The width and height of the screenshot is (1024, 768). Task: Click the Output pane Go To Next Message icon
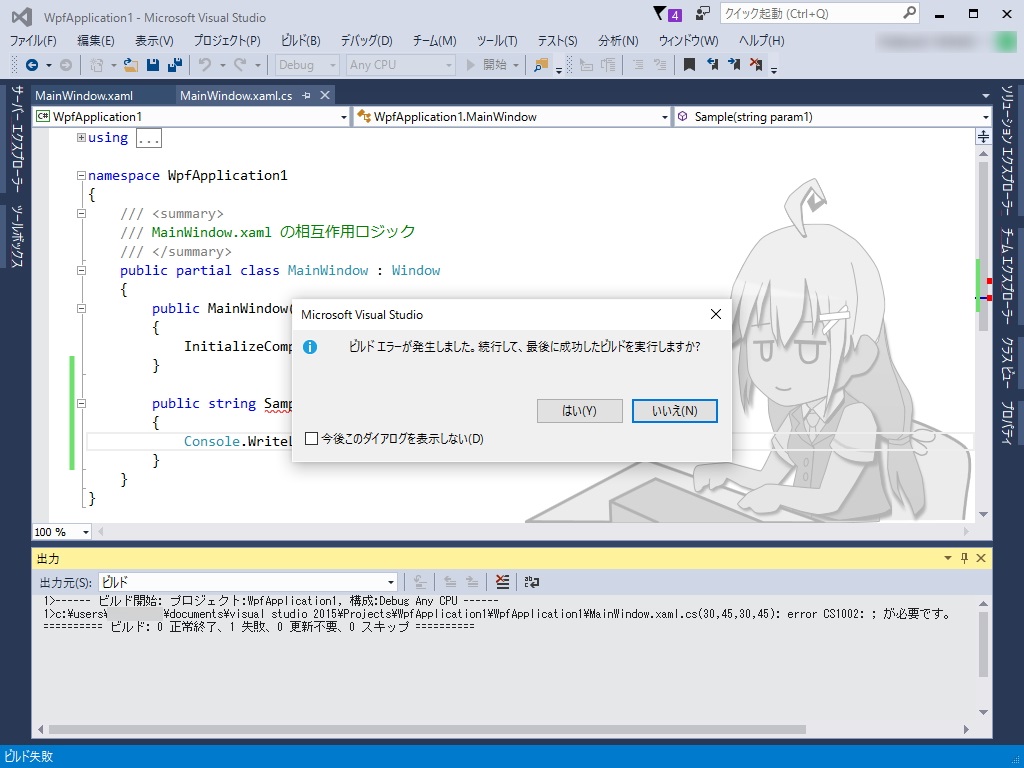pos(472,582)
